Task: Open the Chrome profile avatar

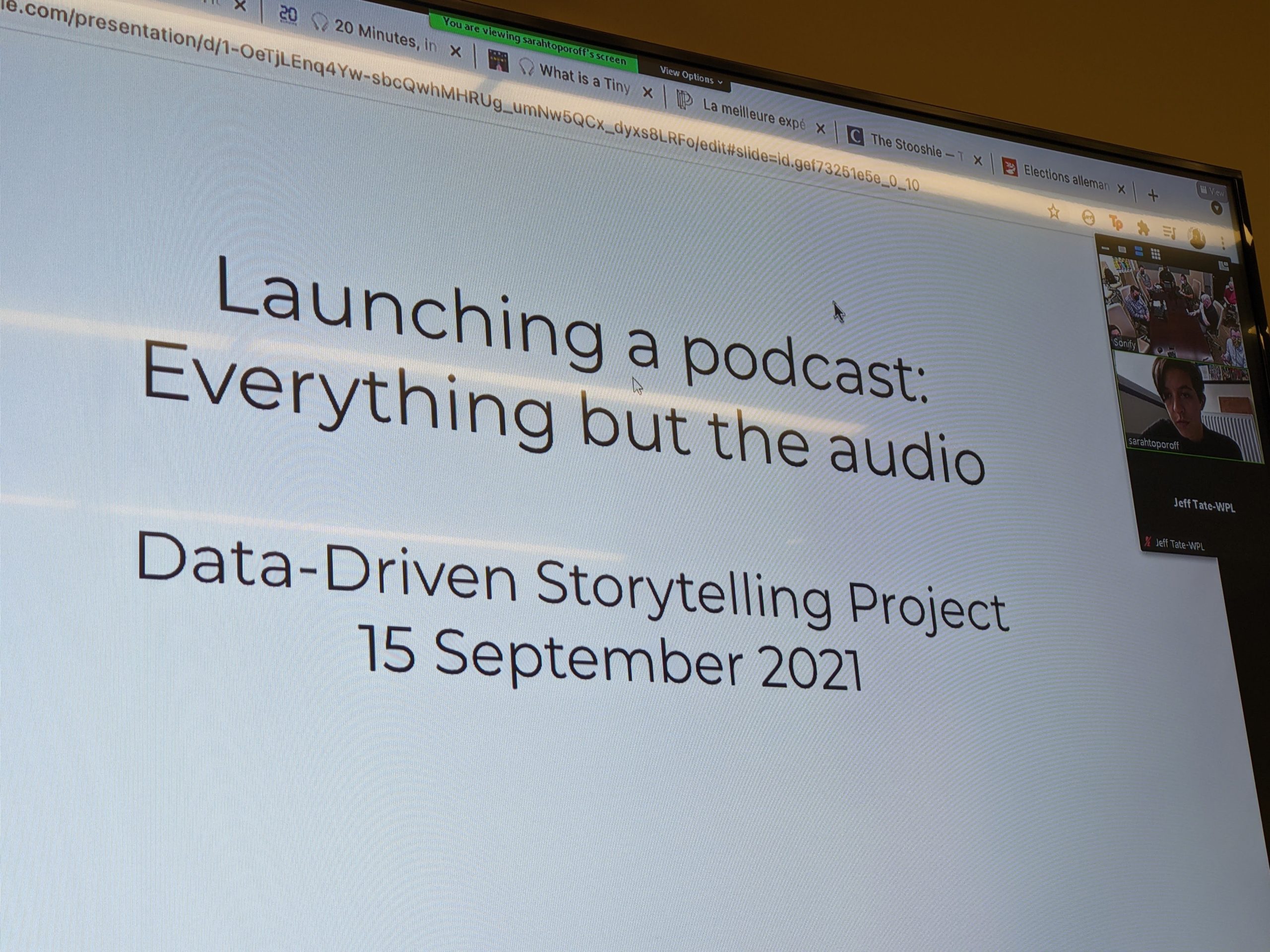Action: pyautogui.click(x=1197, y=237)
